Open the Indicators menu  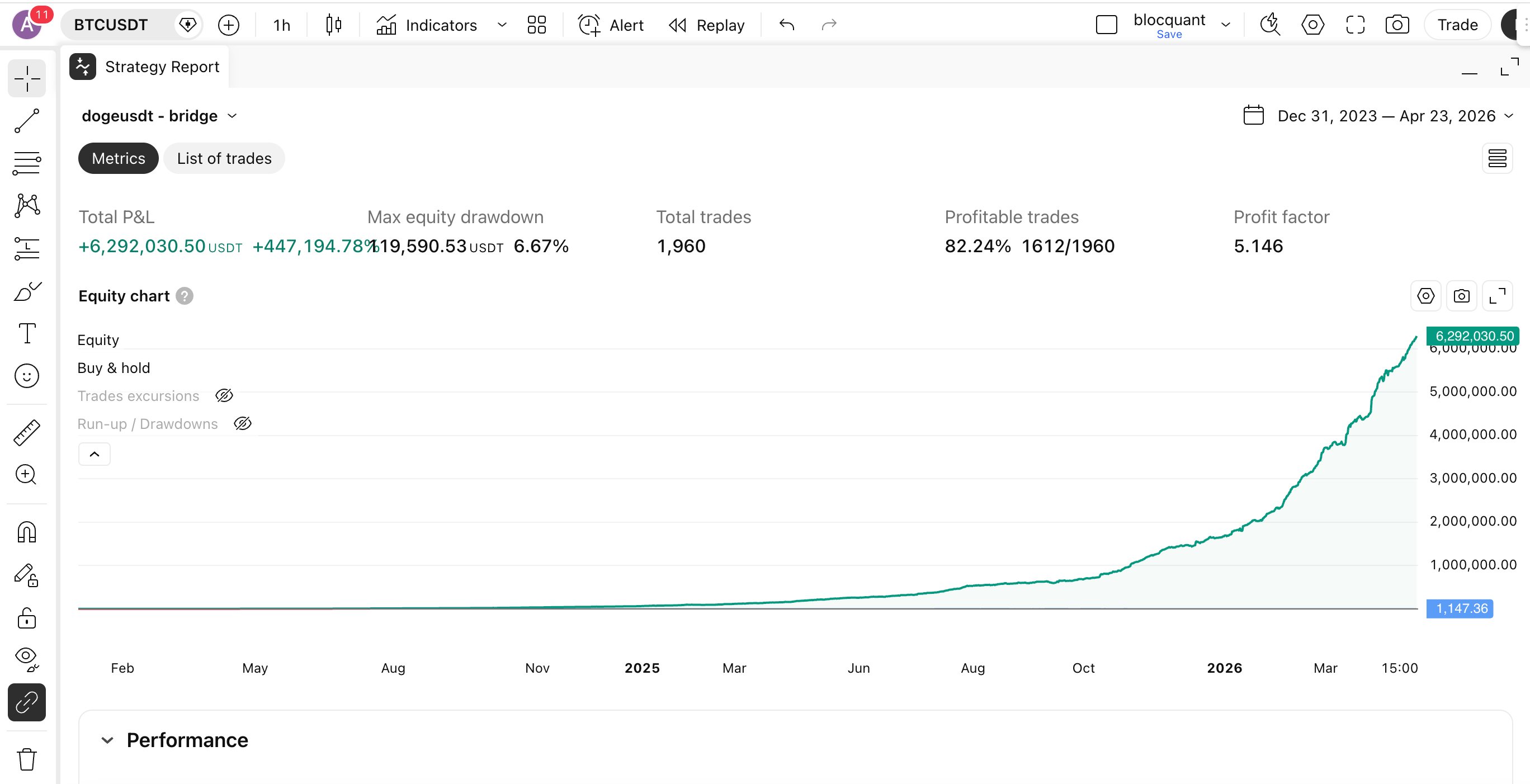(441, 25)
